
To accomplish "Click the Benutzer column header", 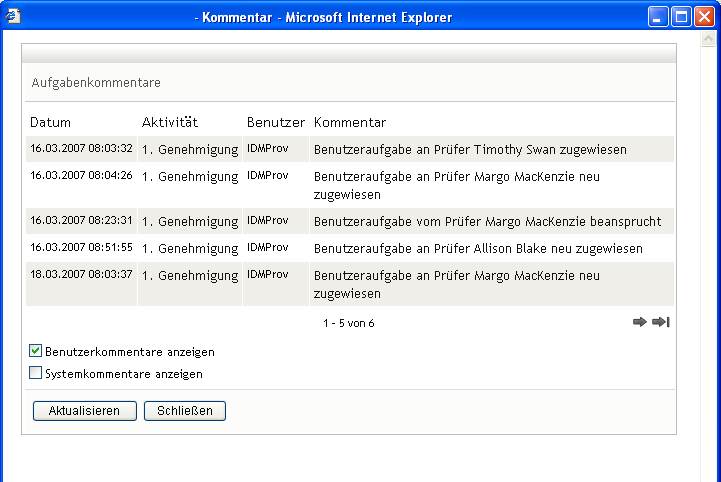I will point(276,122).
